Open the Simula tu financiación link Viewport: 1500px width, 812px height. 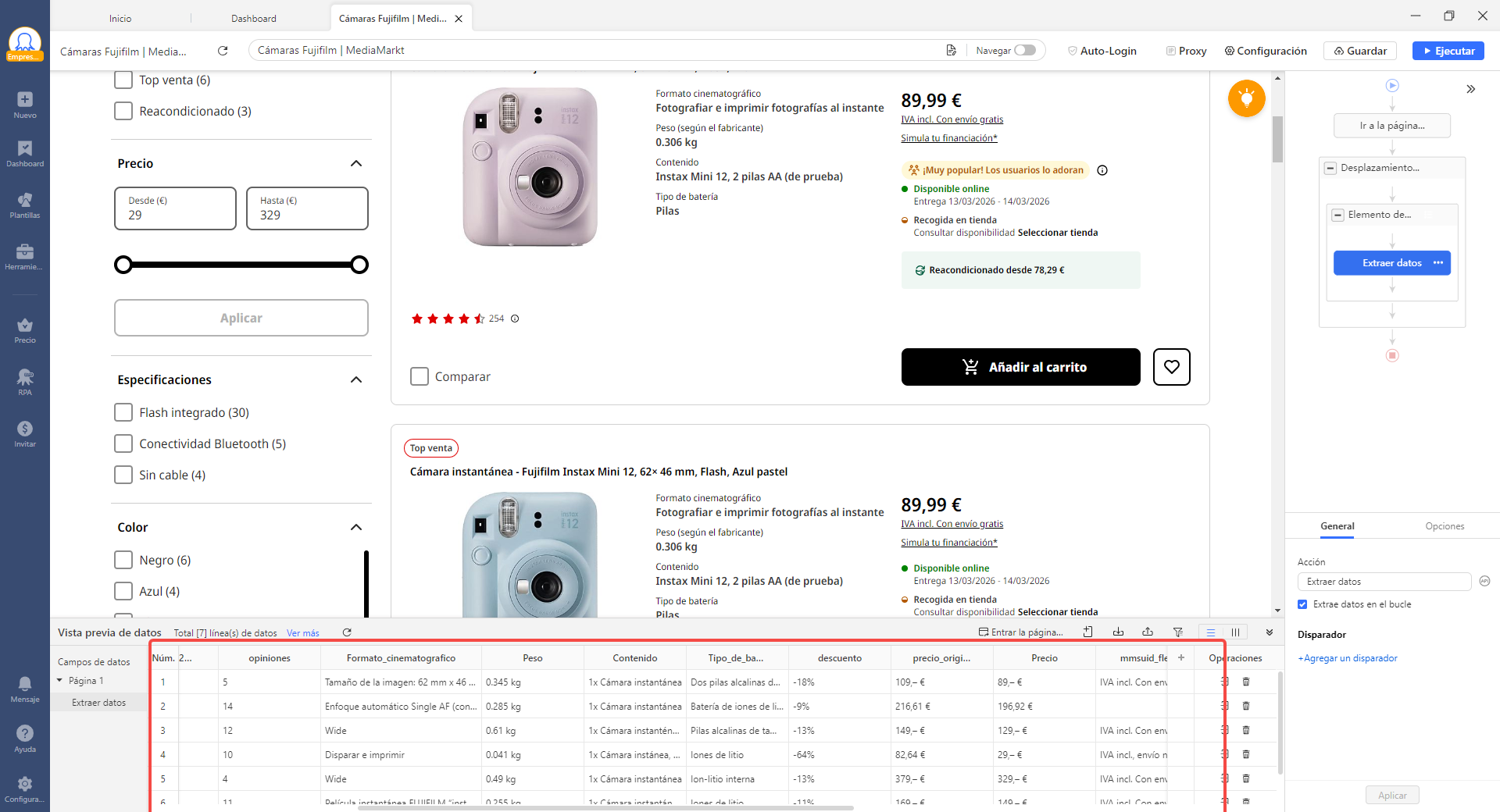[x=948, y=137]
